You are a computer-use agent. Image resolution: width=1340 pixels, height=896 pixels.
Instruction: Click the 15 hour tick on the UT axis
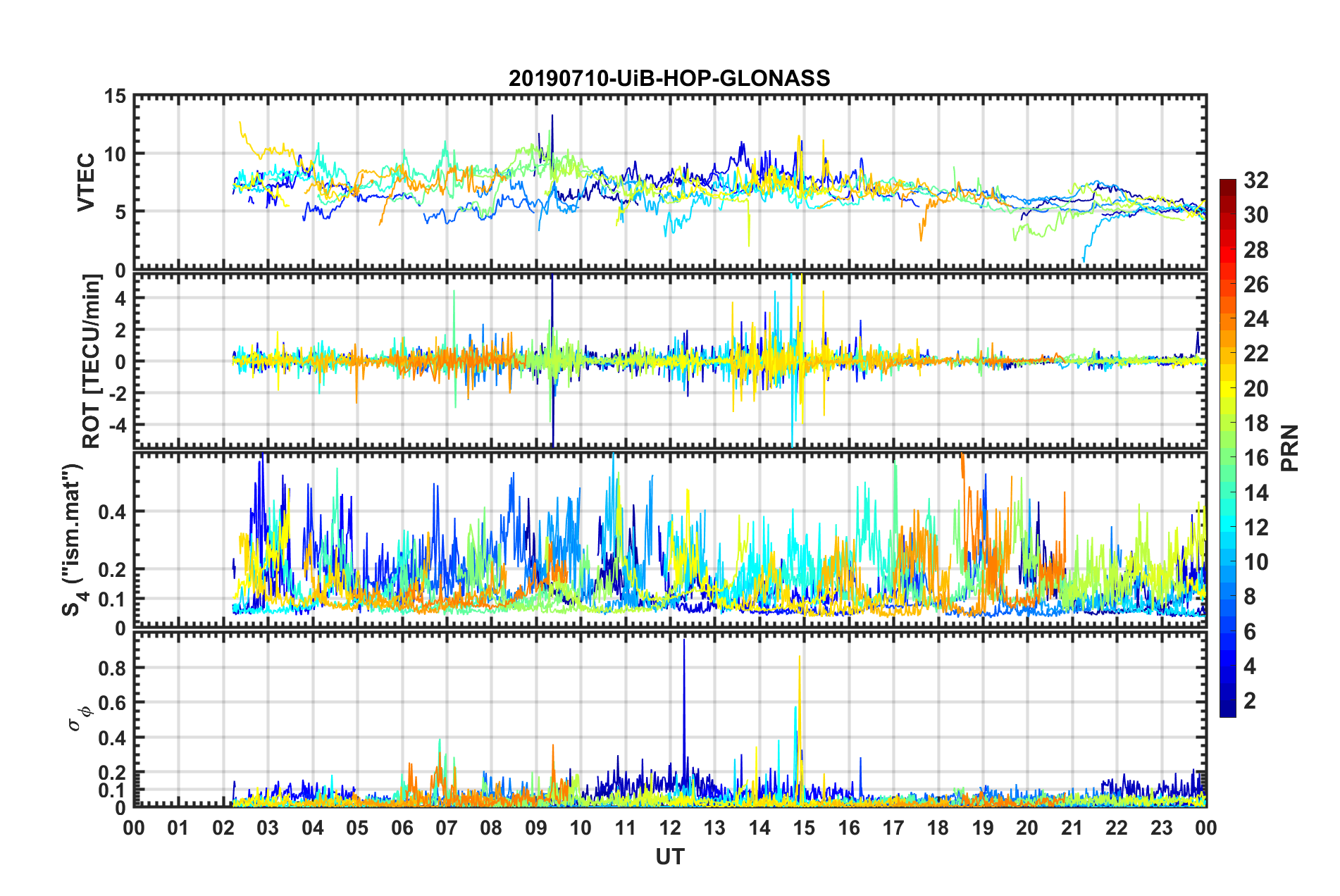(x=804, y=828)
